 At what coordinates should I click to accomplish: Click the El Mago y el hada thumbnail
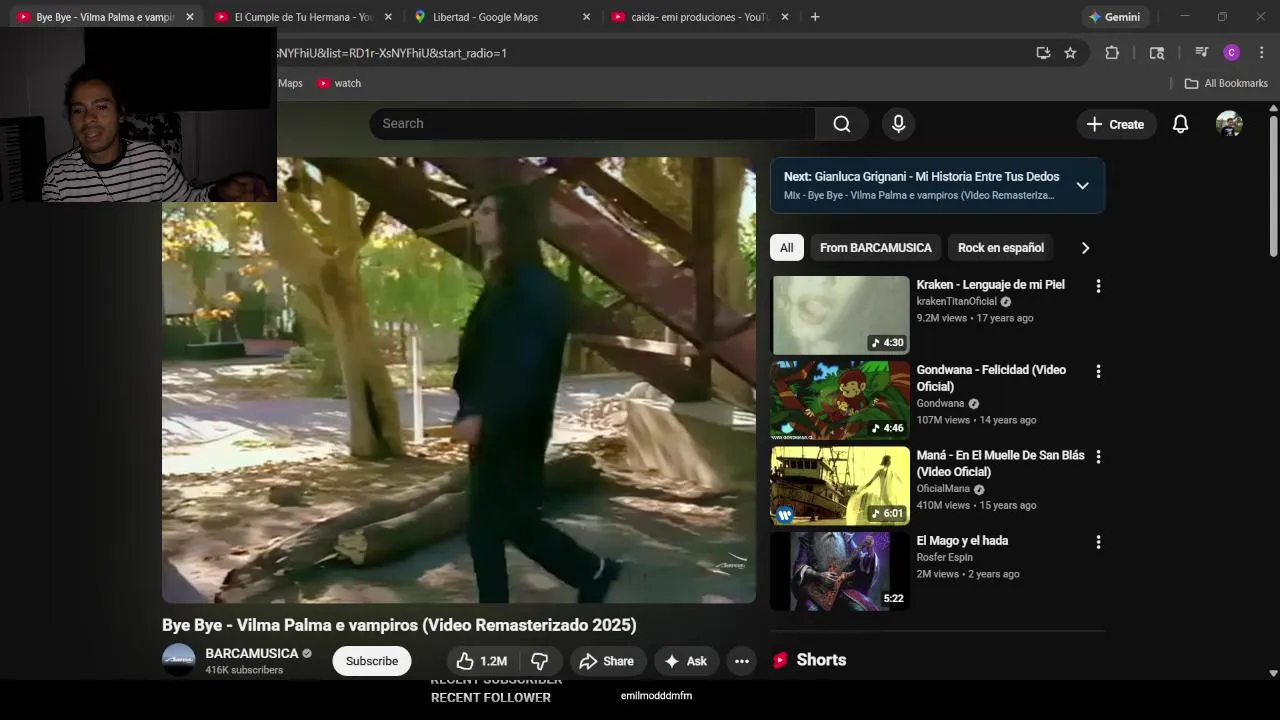pyautogui.click(x=839, y=571)
